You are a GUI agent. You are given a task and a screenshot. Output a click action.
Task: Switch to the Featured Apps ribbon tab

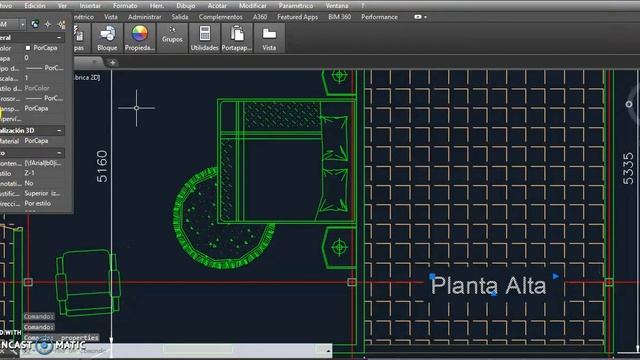point(298,17)
